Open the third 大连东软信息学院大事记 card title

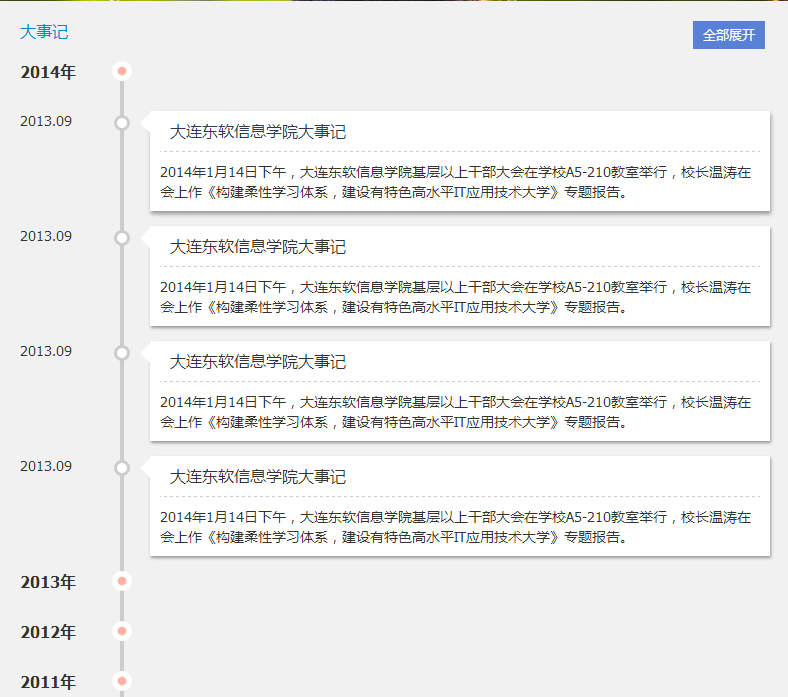pos(257,362)
